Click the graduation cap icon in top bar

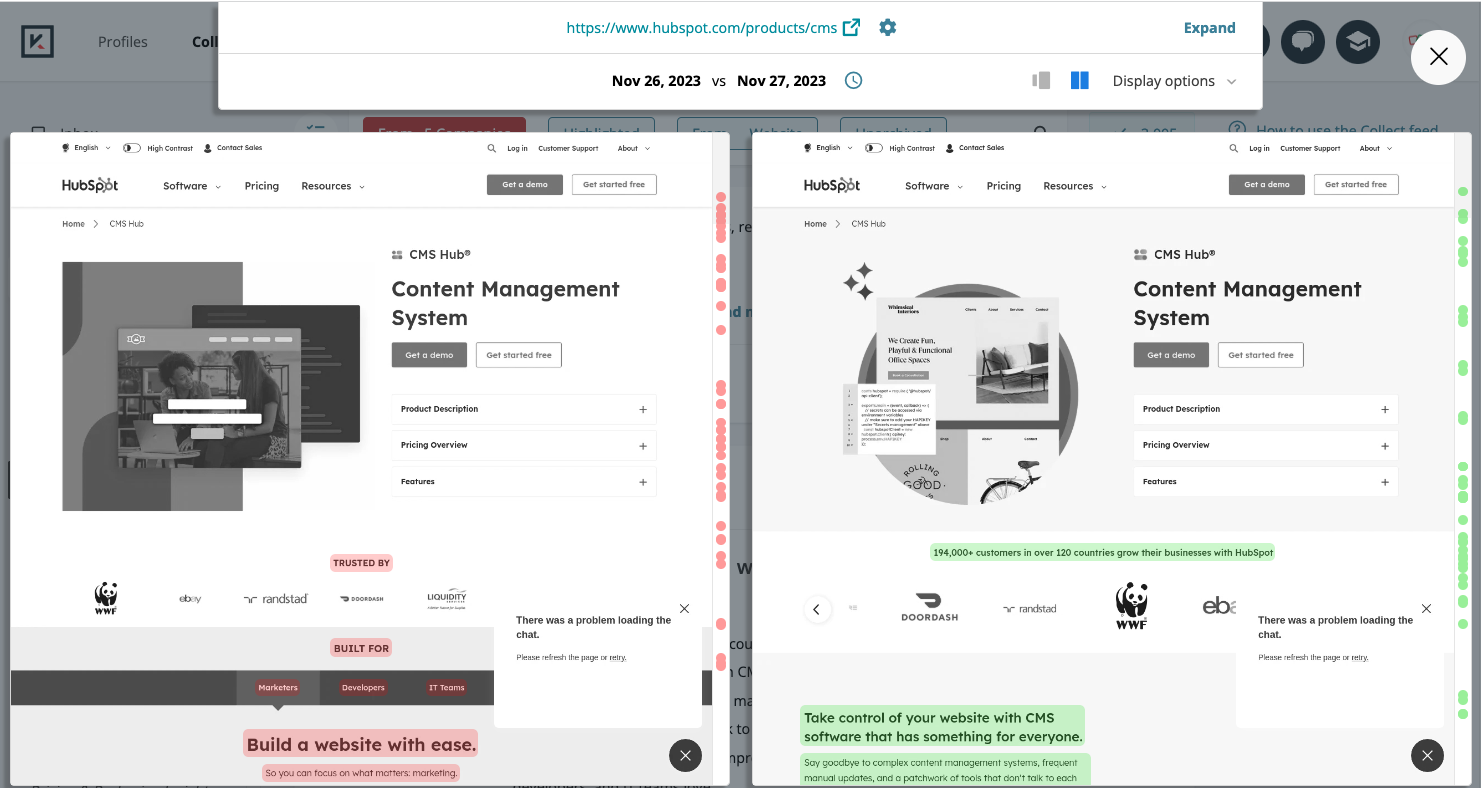coord(1357,42)
